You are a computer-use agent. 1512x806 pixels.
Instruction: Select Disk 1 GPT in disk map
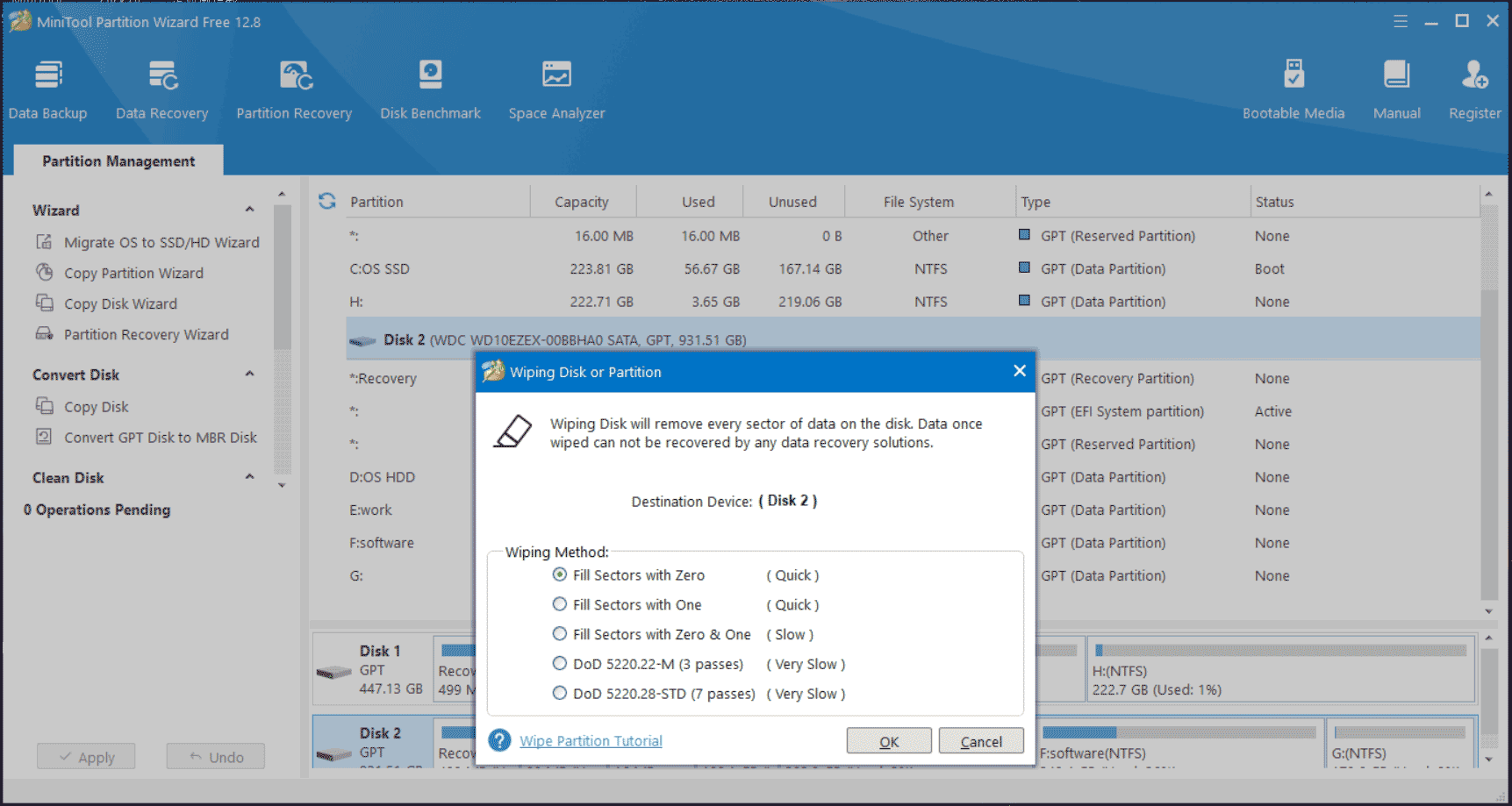point(373,670)
